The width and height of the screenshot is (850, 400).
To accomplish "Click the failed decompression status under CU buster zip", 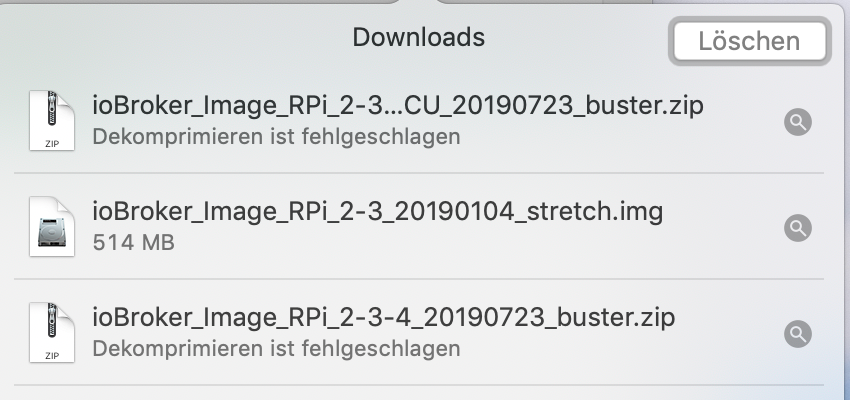I will (276, 136).
